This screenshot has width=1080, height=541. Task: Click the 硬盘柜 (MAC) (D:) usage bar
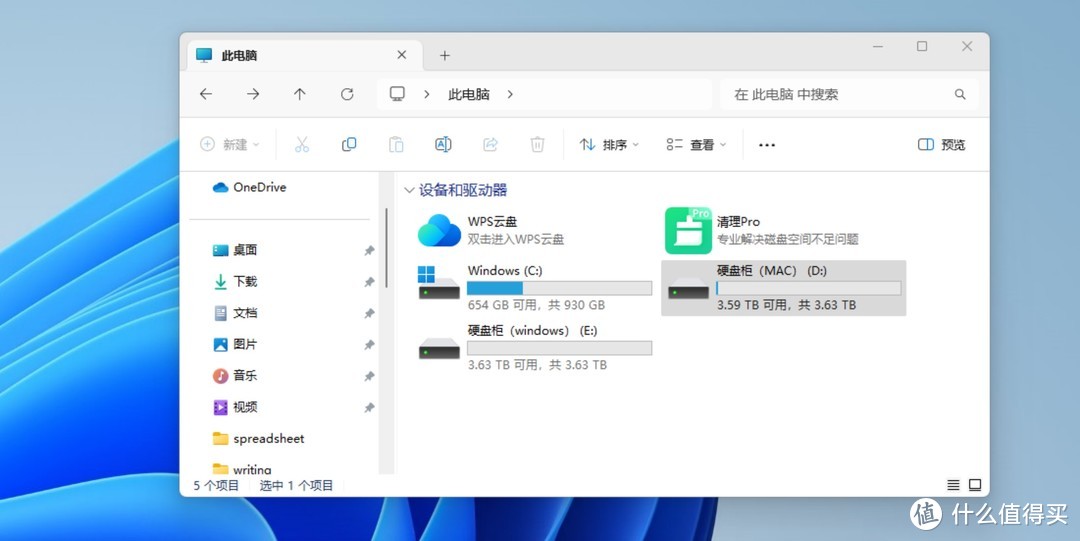pyautogui.click(x=809, y=288)
